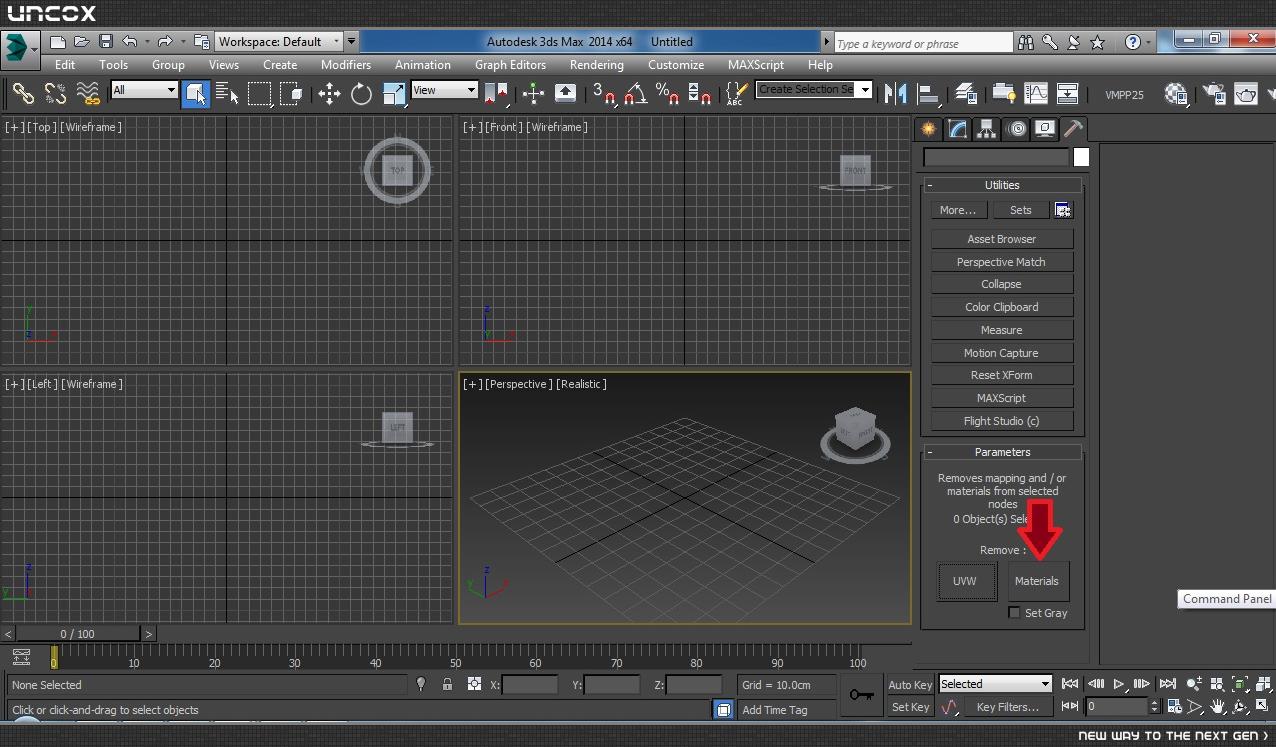Image resolution: width=1276 pixels, height=747 pixels.
Task: Open the Curve Editor icon
Action: pyautogui.click(x=1036, y=94)
